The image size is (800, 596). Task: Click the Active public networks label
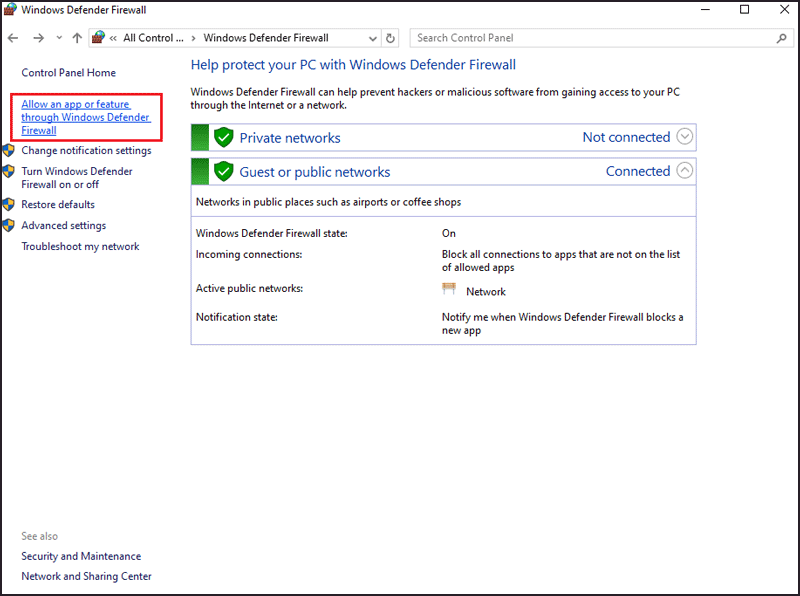pos(249,288)
